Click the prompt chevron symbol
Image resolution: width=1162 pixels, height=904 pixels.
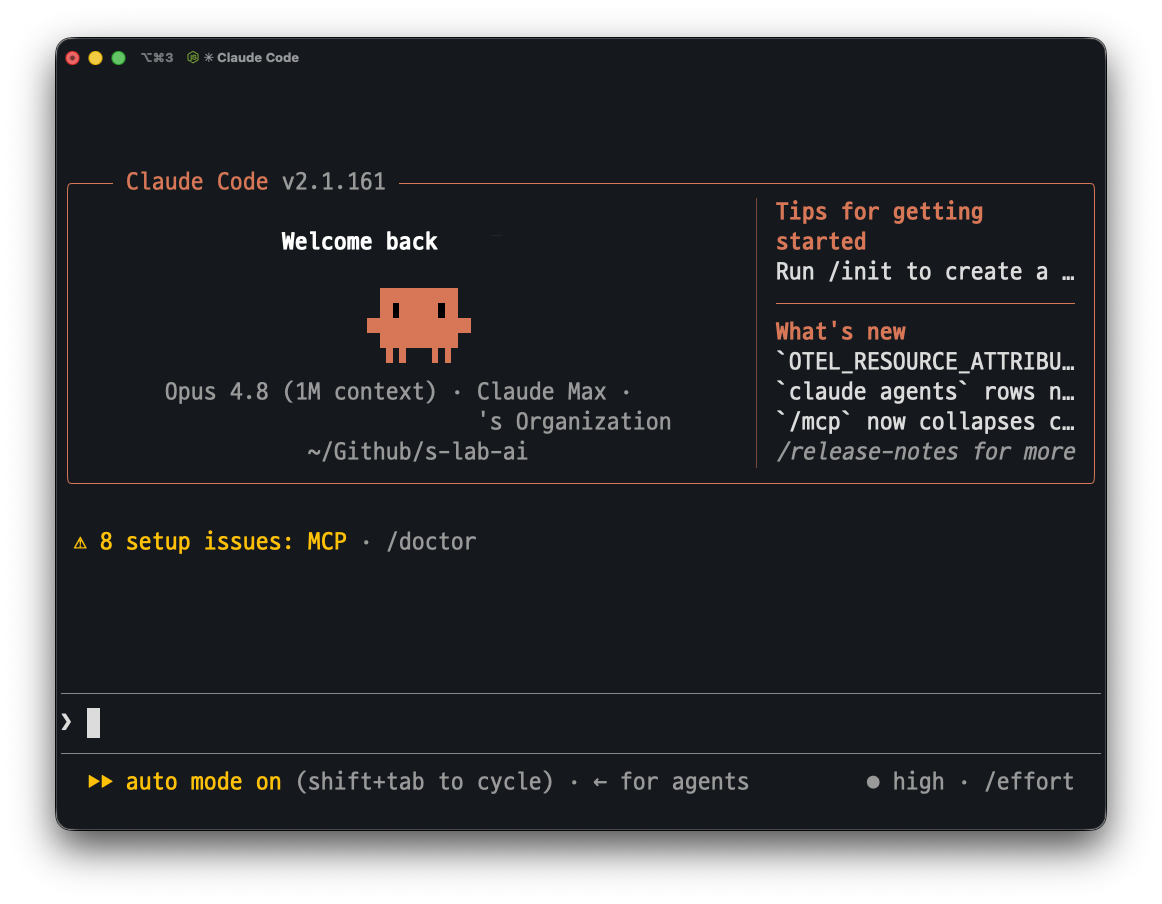(67, 722)
